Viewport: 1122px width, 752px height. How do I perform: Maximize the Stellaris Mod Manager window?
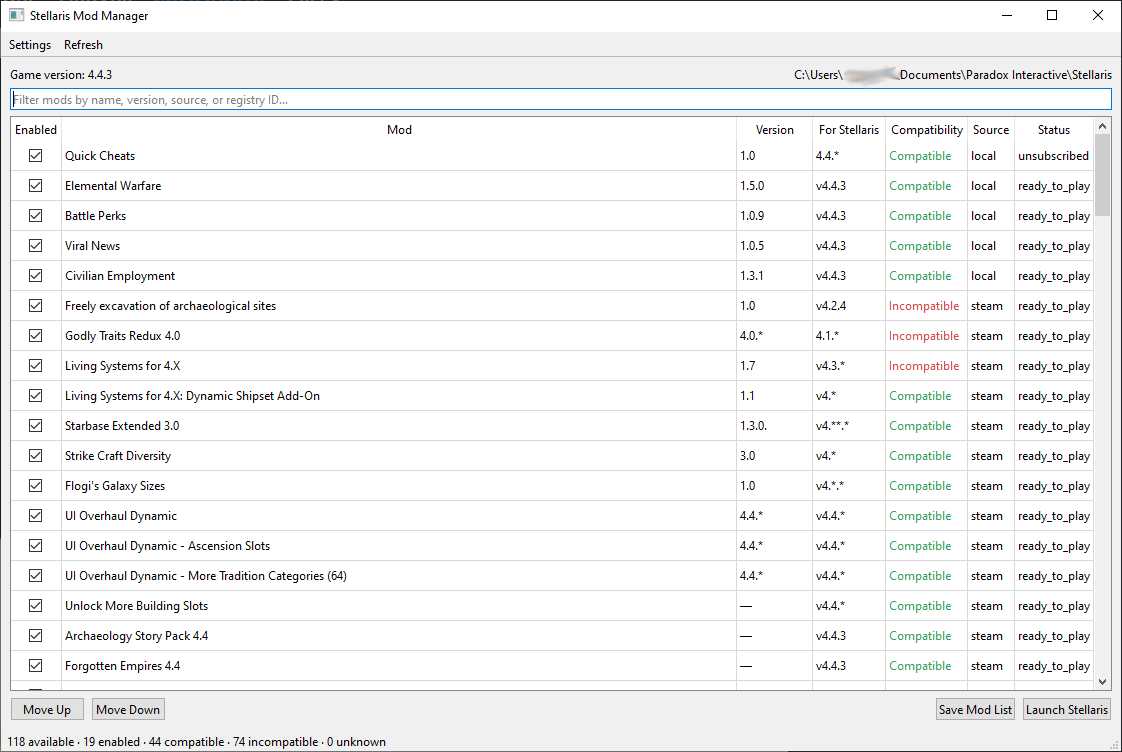click(1052, 15)
